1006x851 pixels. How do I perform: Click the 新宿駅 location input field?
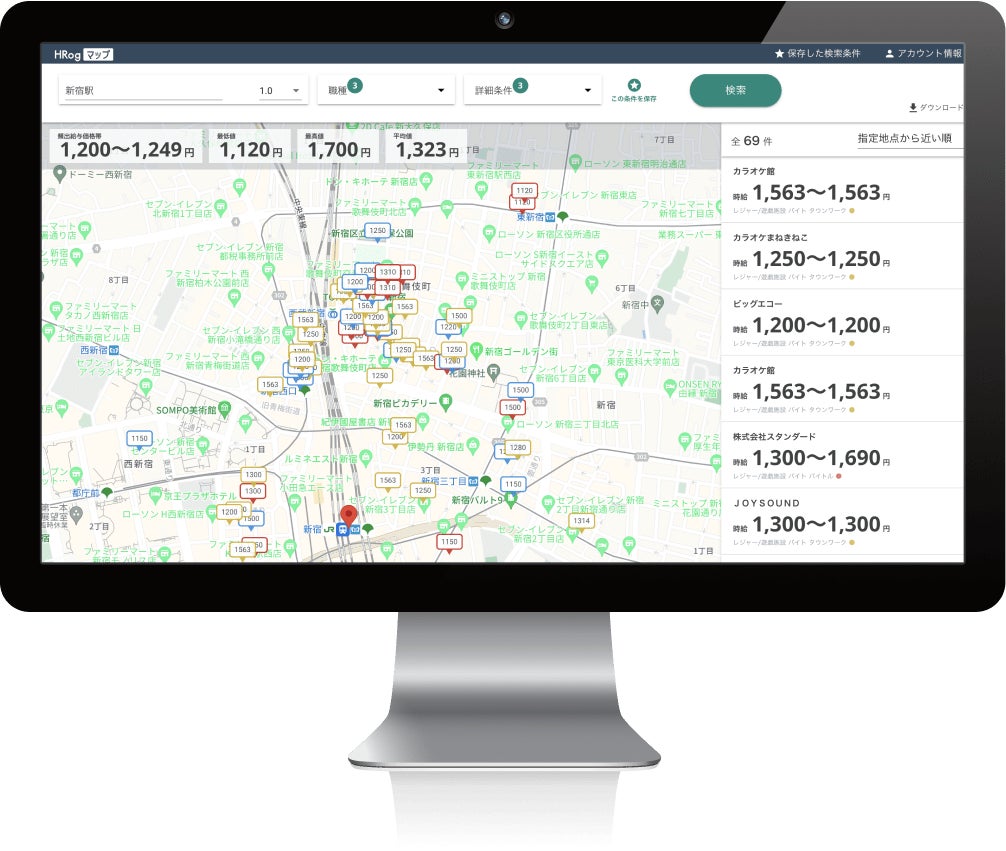pos(143,91)
